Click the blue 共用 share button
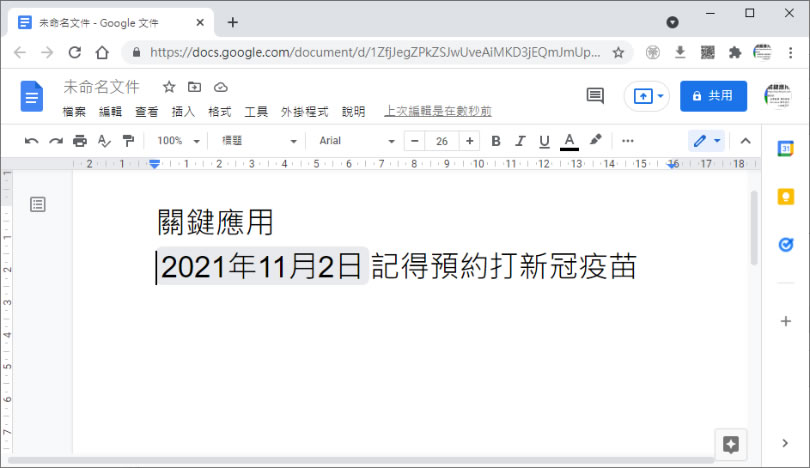 tap(713, 96)
